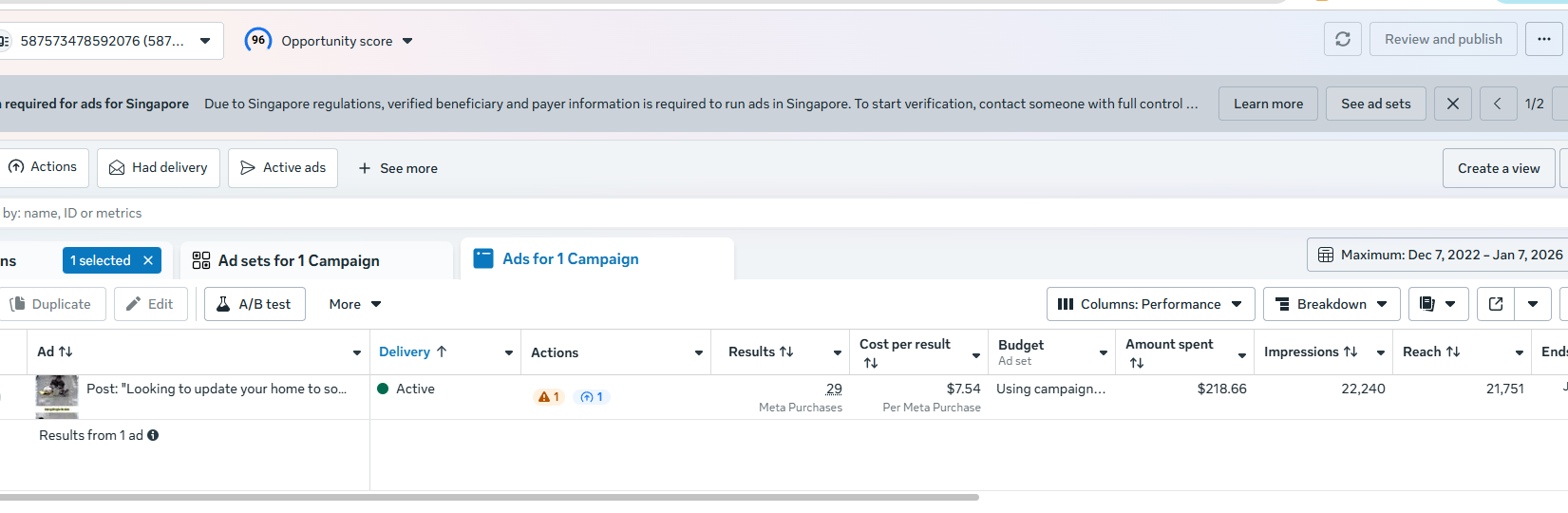Click the Learn more button
This screenshot has width=1568, height=513.
(1268, 104)
